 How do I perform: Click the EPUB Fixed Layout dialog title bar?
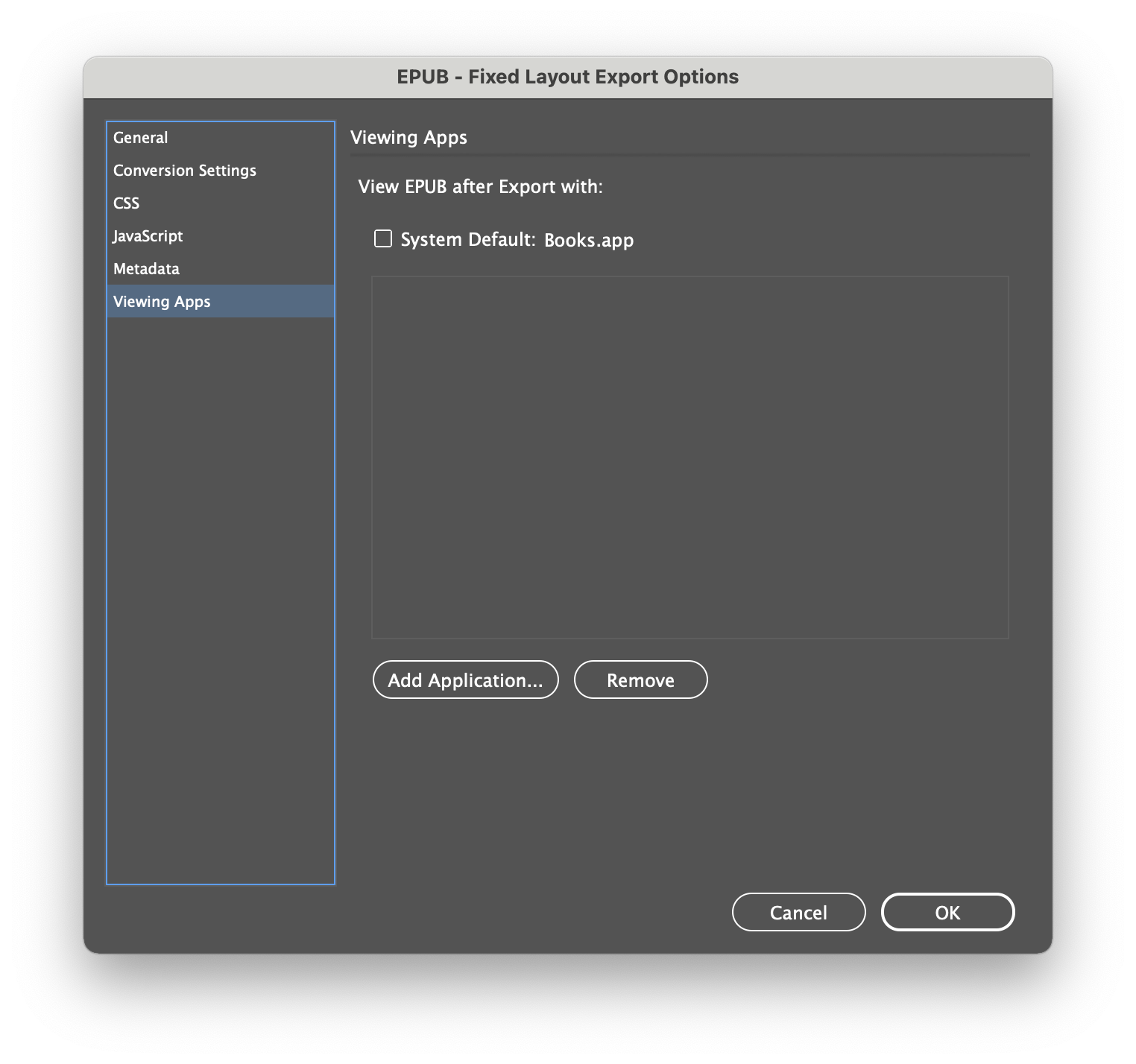tap(567, 77)
